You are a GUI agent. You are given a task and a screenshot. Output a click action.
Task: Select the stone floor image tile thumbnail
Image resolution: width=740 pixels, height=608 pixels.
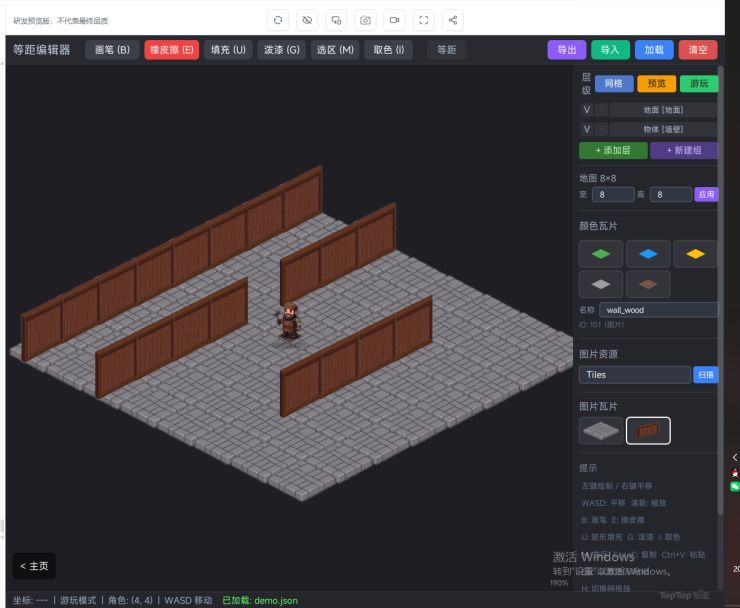click(x=601, y=431)
